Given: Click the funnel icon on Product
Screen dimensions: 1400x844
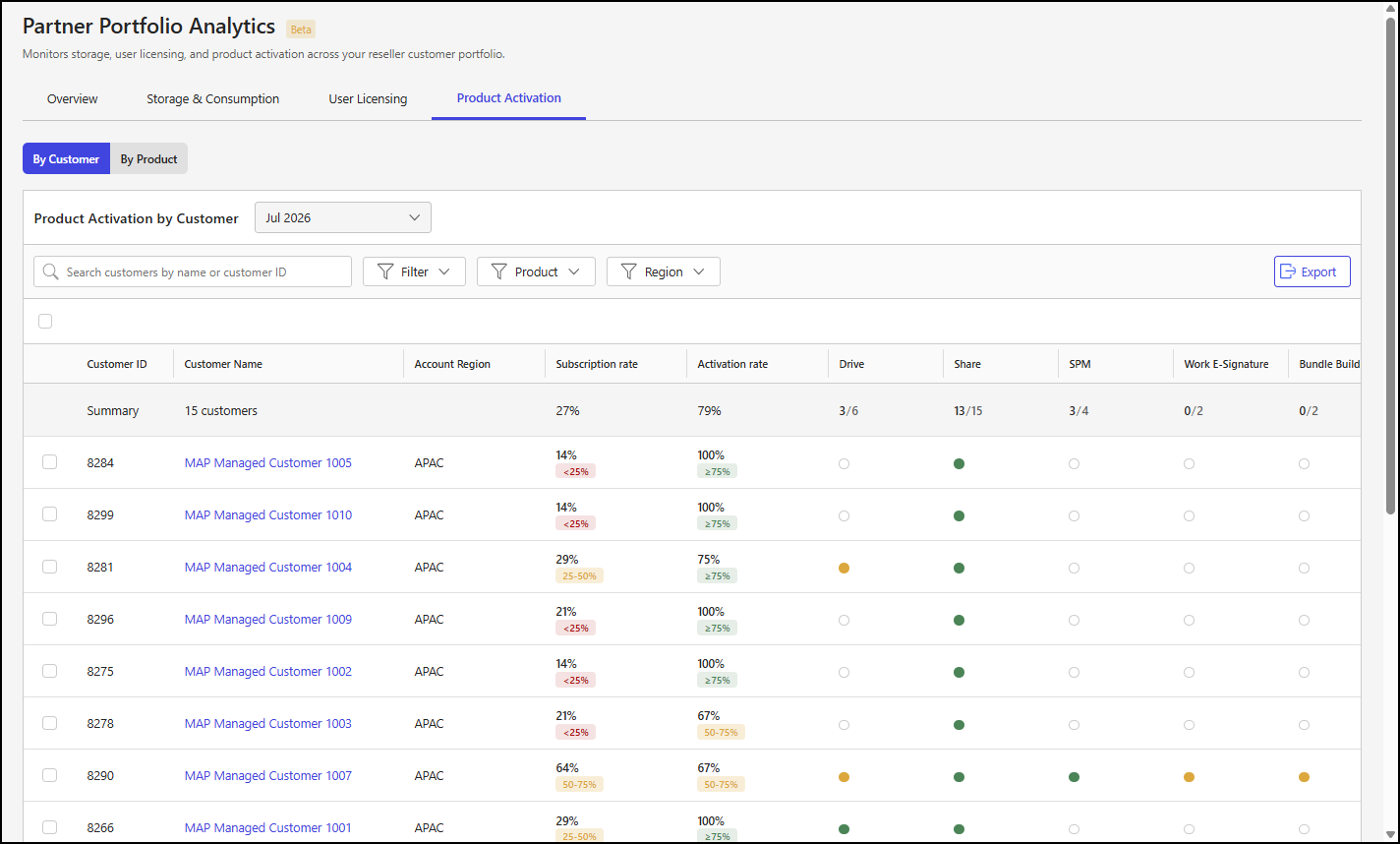Looking at the screenshot, I should click(498, 271).
